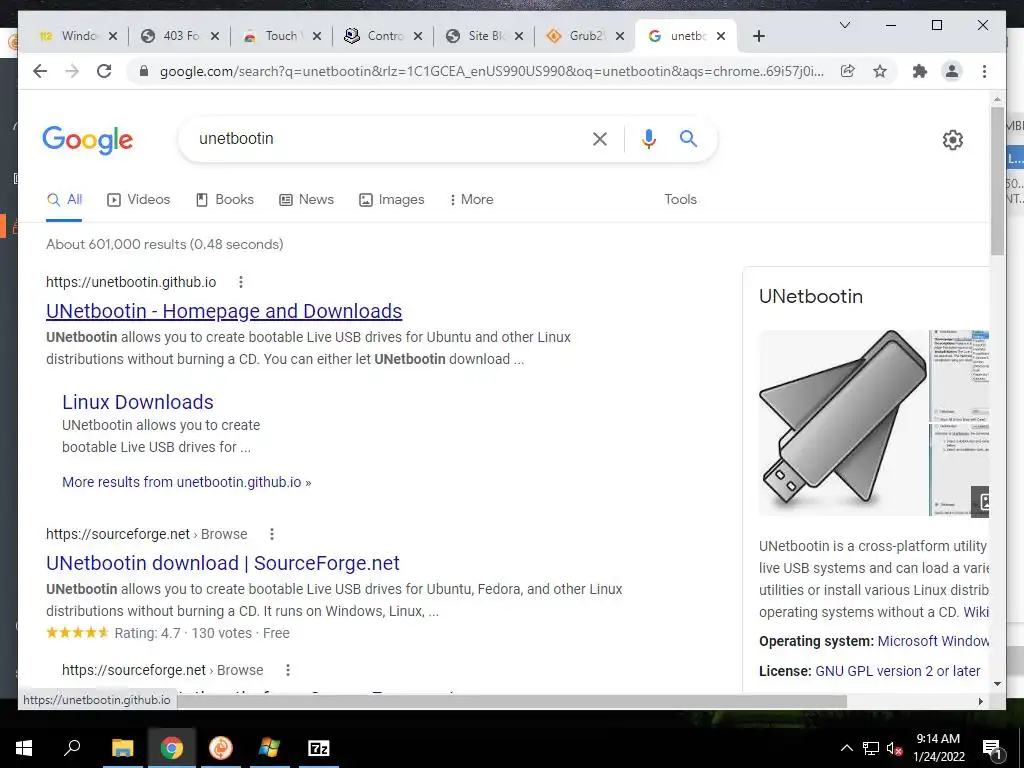
Task: Submit search with magnifier icon
Action: pos(688,138)
